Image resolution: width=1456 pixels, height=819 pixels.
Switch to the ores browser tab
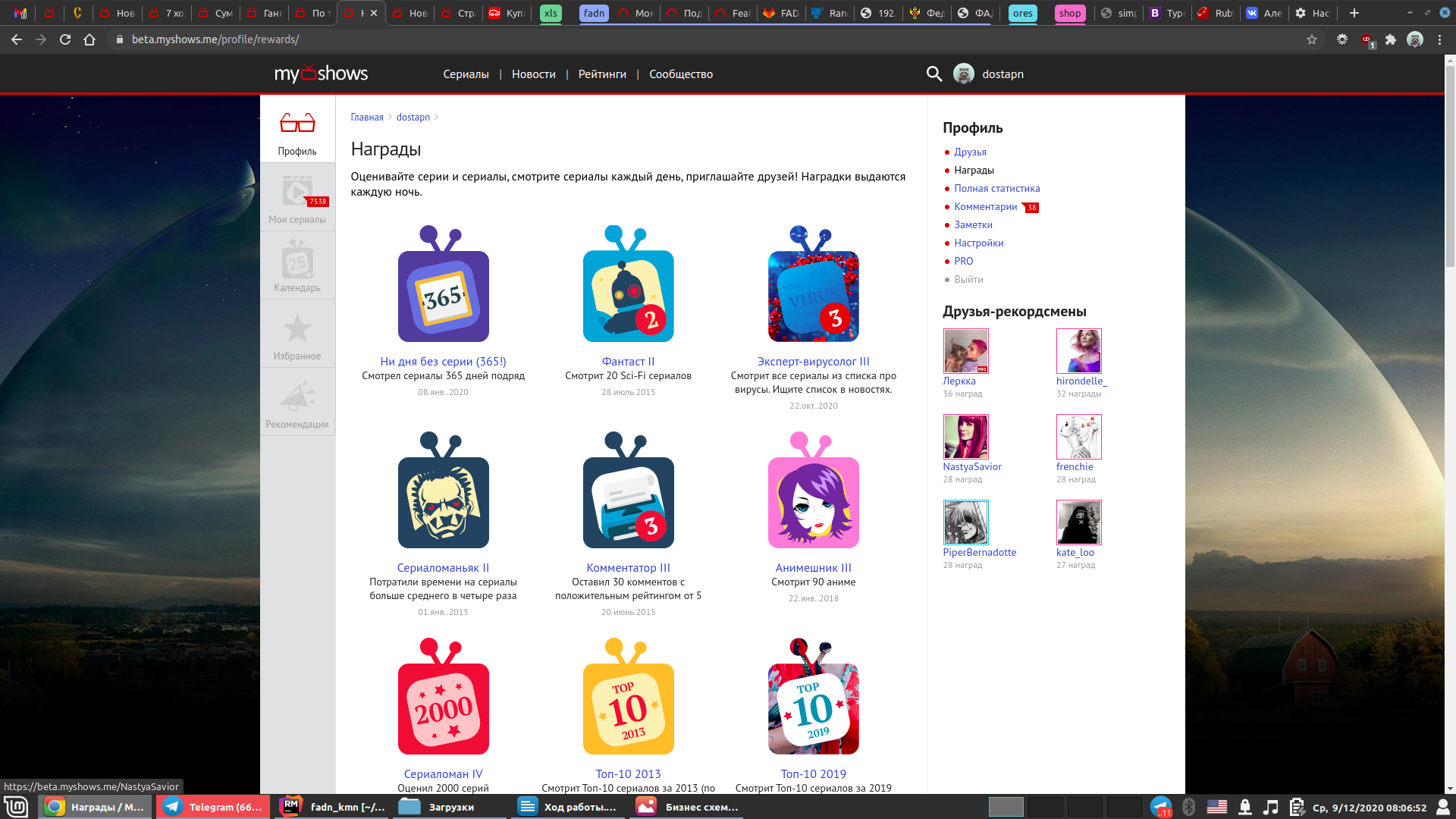point(1022,13)
